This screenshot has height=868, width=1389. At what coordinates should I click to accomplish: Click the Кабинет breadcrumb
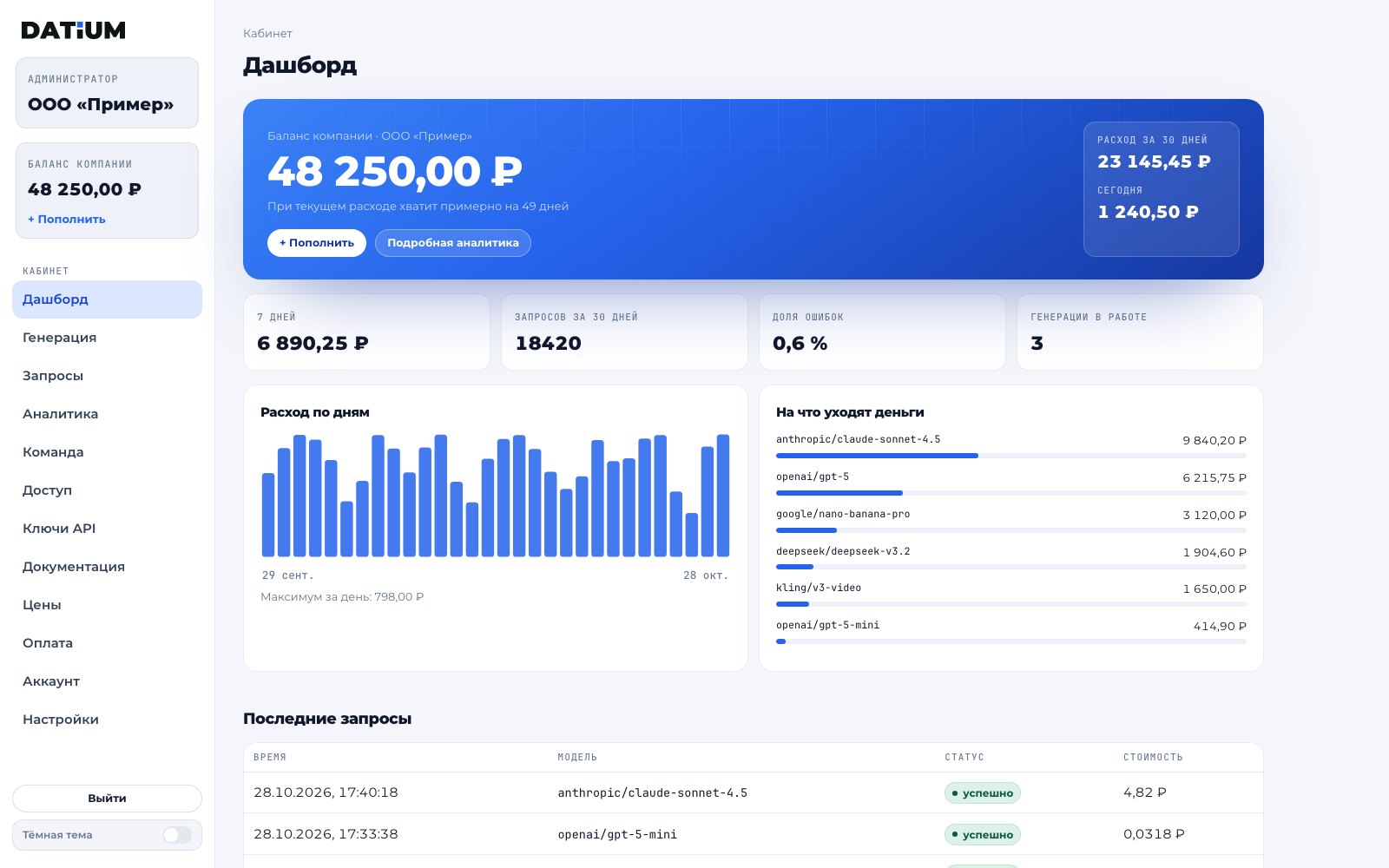coord(267,33)
